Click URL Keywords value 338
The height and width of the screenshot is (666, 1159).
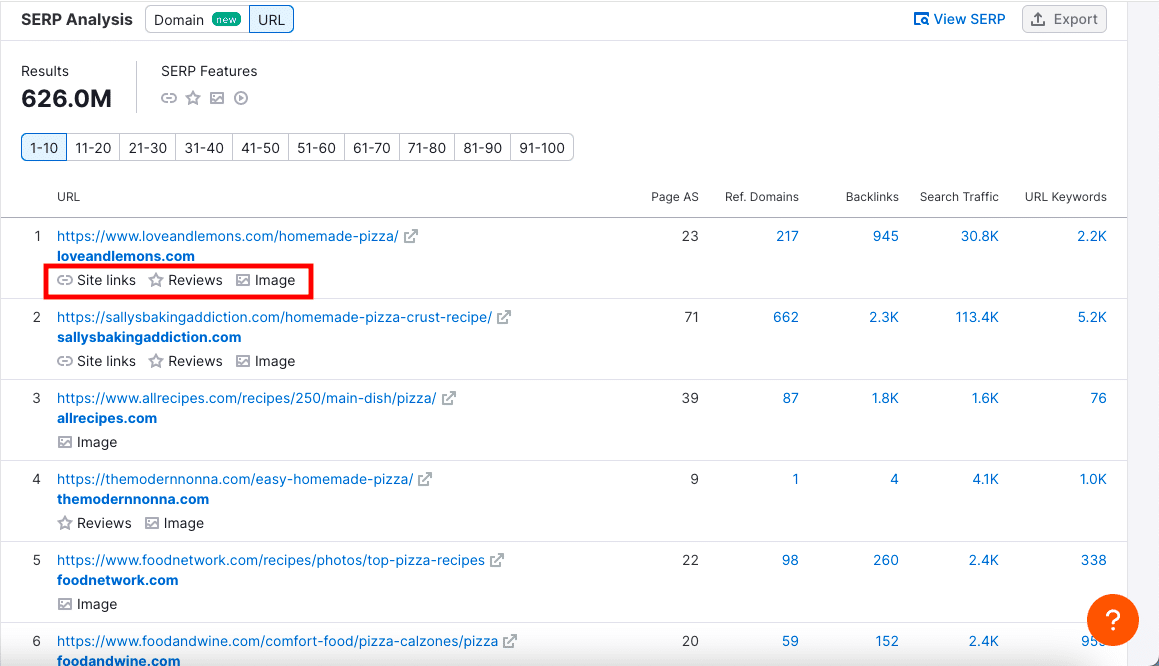1094,560
